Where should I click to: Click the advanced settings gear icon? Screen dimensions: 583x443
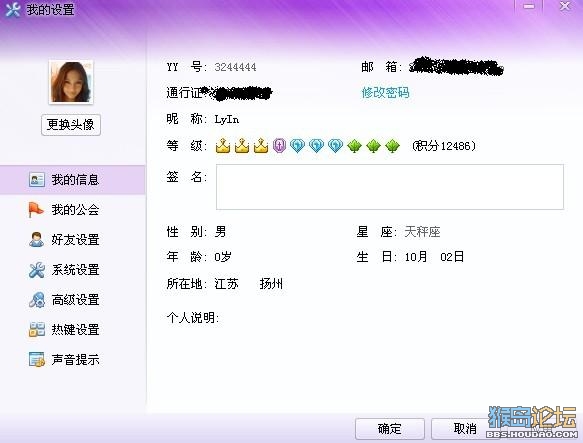tap(36, 300)
